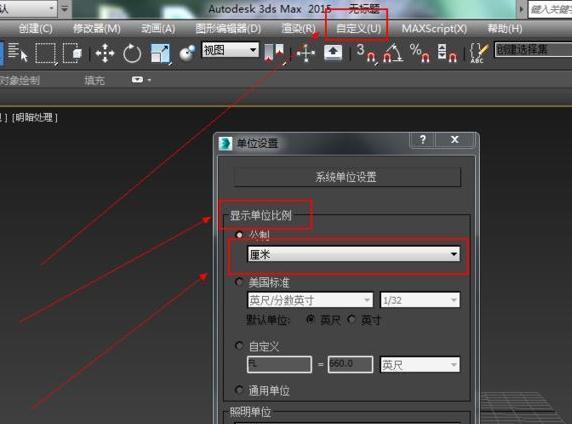
Task: Toggle keyboard shortcut override icon
Action: point(333,53)
